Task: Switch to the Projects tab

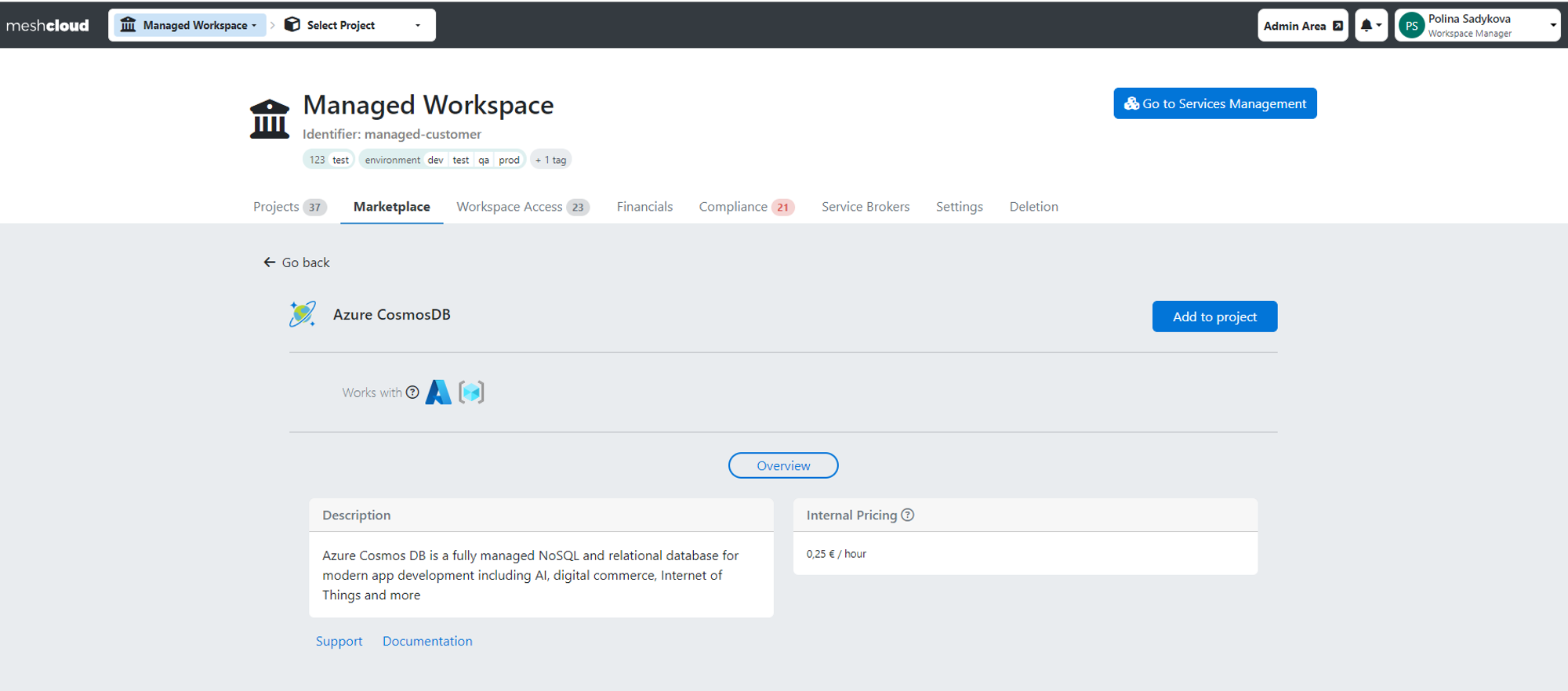Action: tap(288, 207)
